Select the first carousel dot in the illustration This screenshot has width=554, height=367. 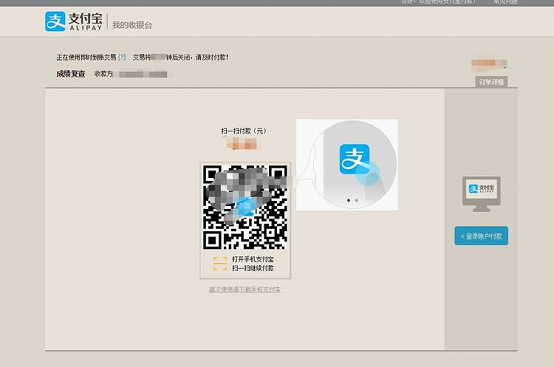(348, 200)
